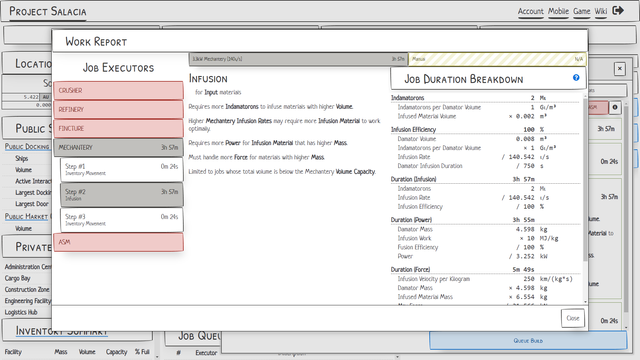This screenshot has height=360, width=640.
Task: Open the Game link
Action: point(582,11)
